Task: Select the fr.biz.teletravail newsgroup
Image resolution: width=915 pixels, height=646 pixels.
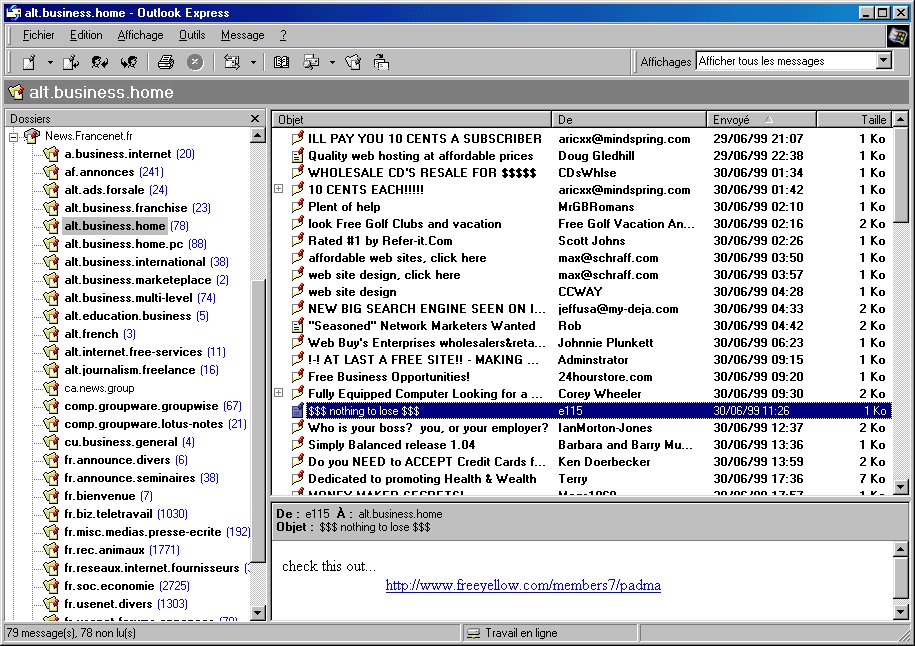Action: (x=108, y=514)
